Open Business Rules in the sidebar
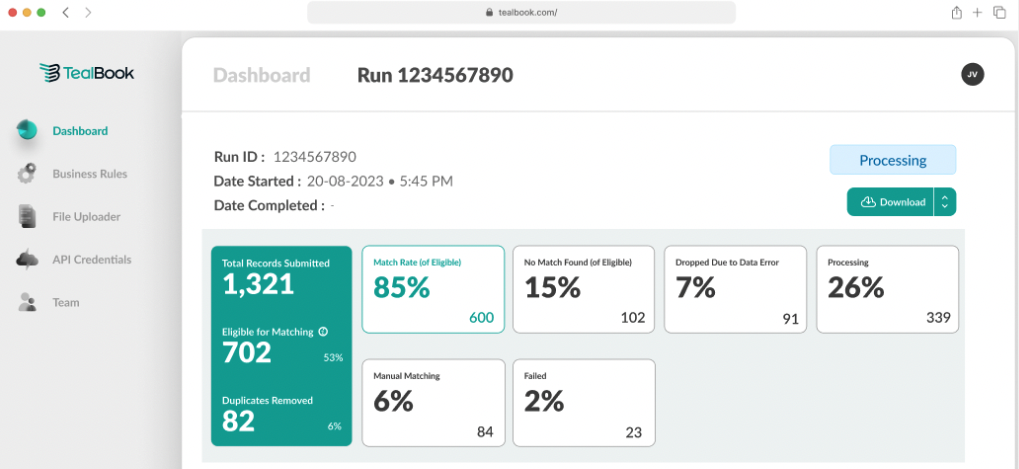1019x469 pixels. tap(90, 173)
